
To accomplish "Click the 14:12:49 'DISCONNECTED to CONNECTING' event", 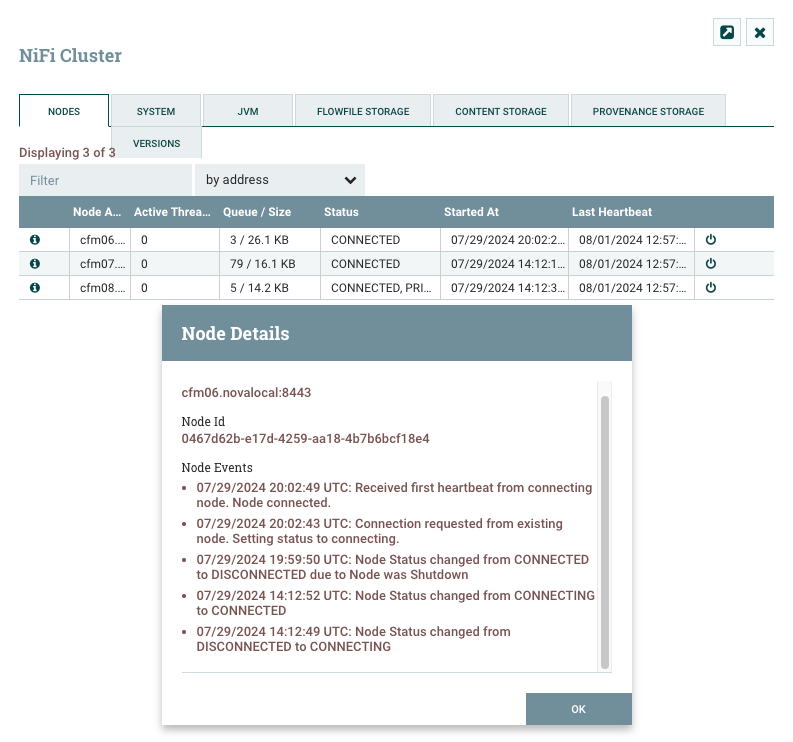I will (x=353, y=639).
